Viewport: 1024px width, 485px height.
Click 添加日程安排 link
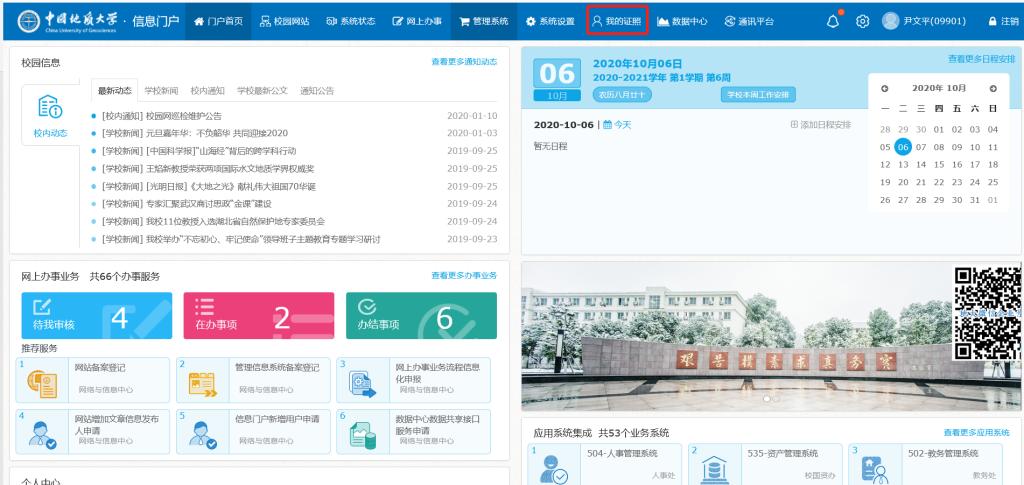820,125
